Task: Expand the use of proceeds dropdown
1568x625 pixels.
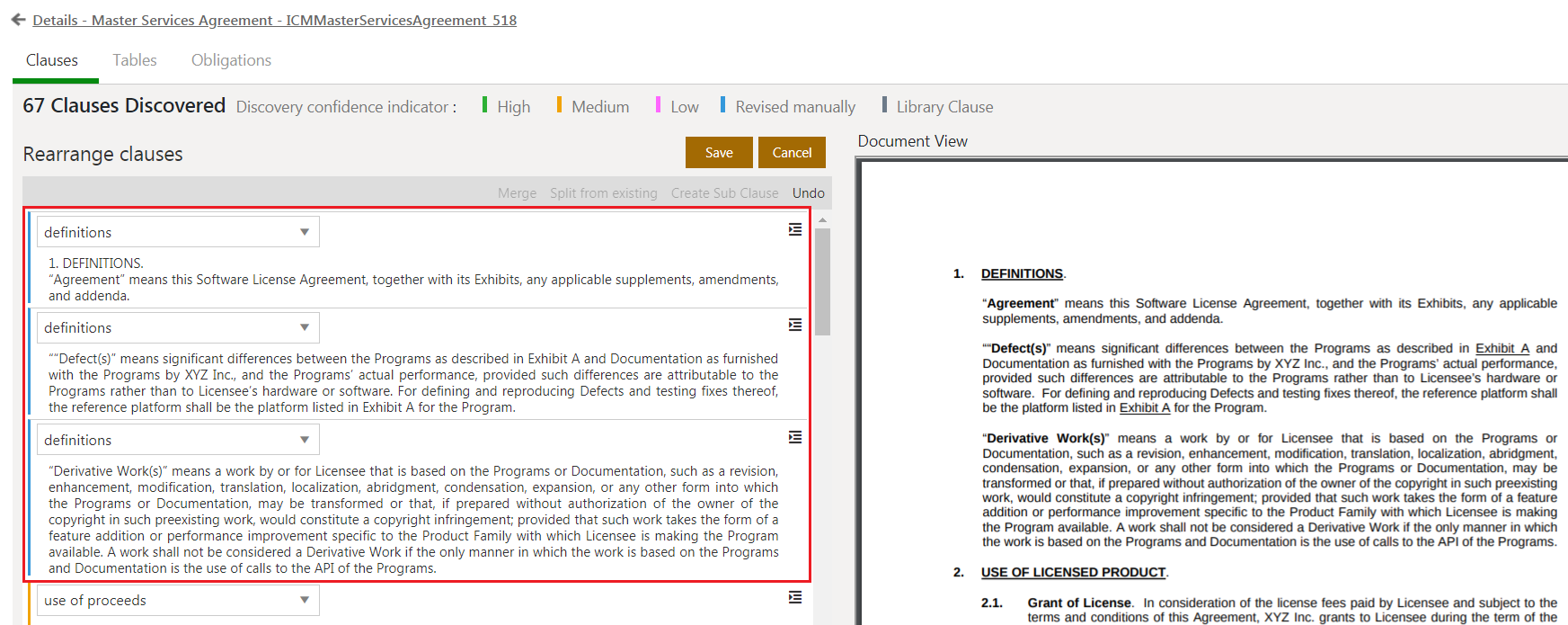Action: pos(305,600)
